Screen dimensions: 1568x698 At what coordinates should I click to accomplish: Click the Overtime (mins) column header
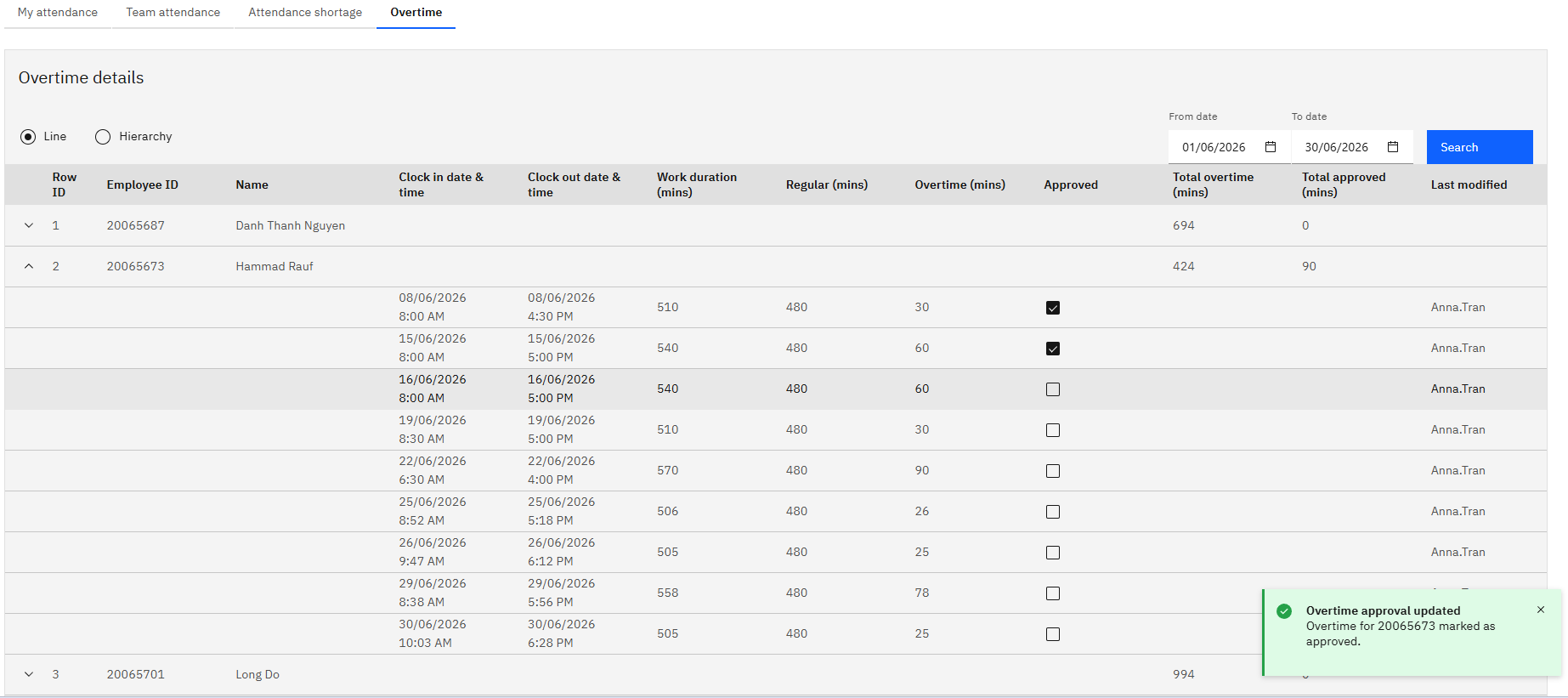960,184
